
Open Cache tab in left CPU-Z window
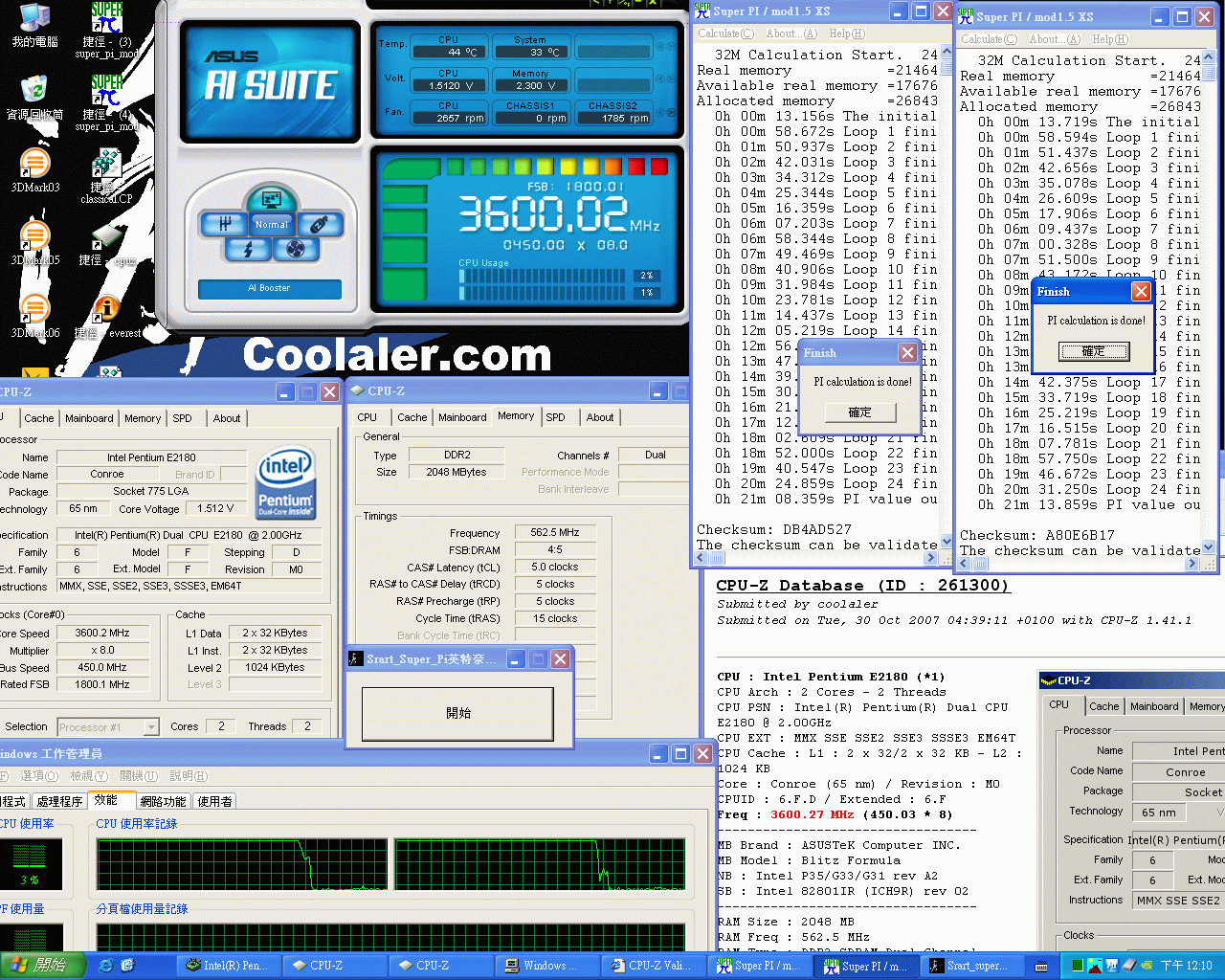point(39,418)
